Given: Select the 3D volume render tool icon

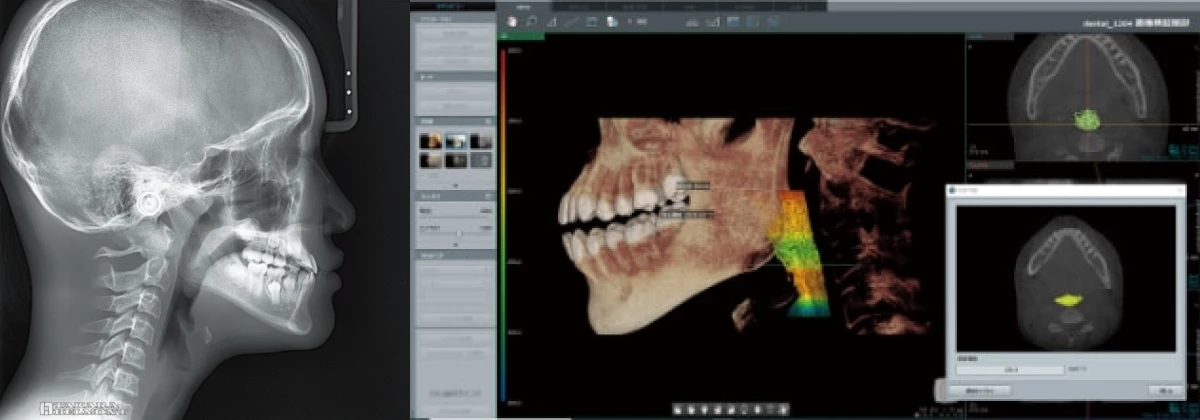Looking at the screenshot, I should click(x=512, y=20).
